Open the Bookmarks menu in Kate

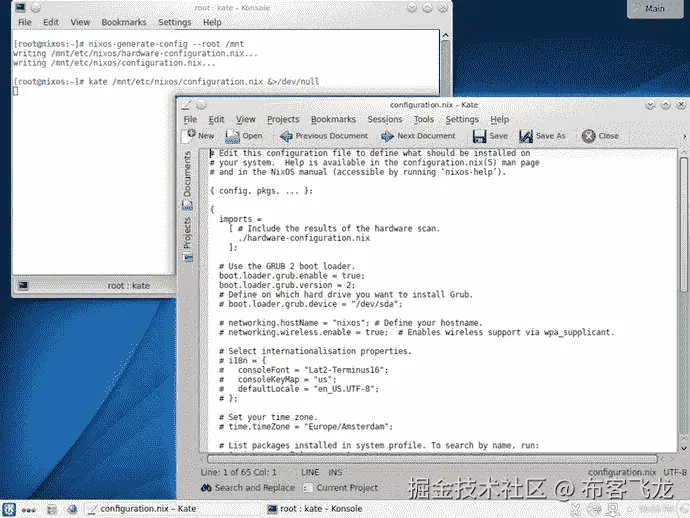(333, 119)
